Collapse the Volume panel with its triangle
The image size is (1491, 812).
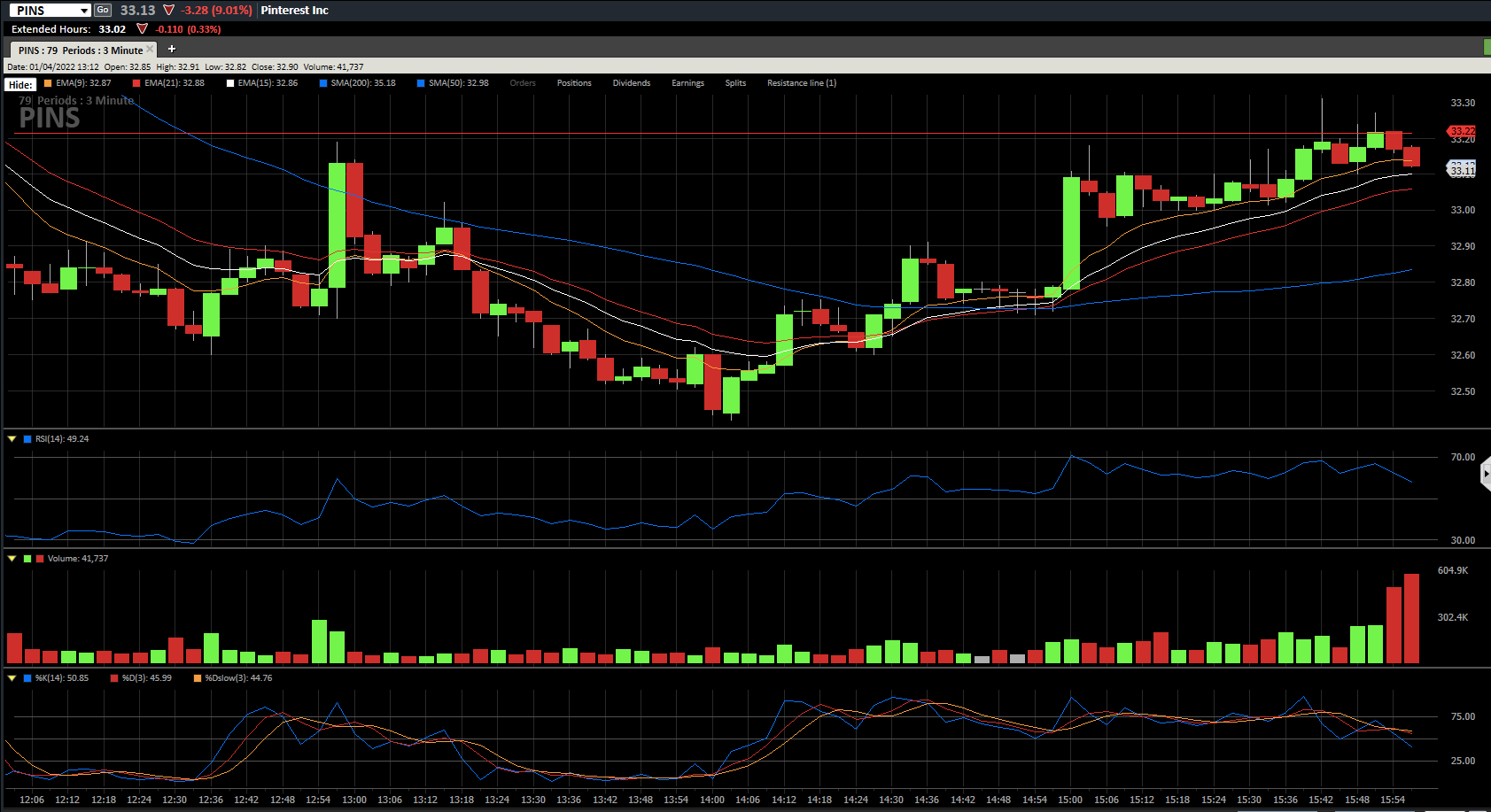coord(12,558)
